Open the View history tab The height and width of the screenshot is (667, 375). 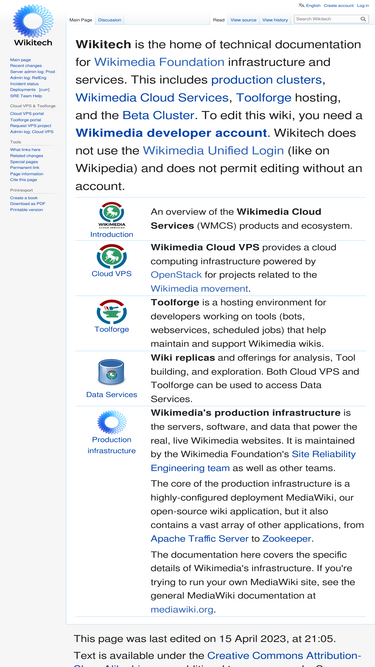click(x=275, y=20)
